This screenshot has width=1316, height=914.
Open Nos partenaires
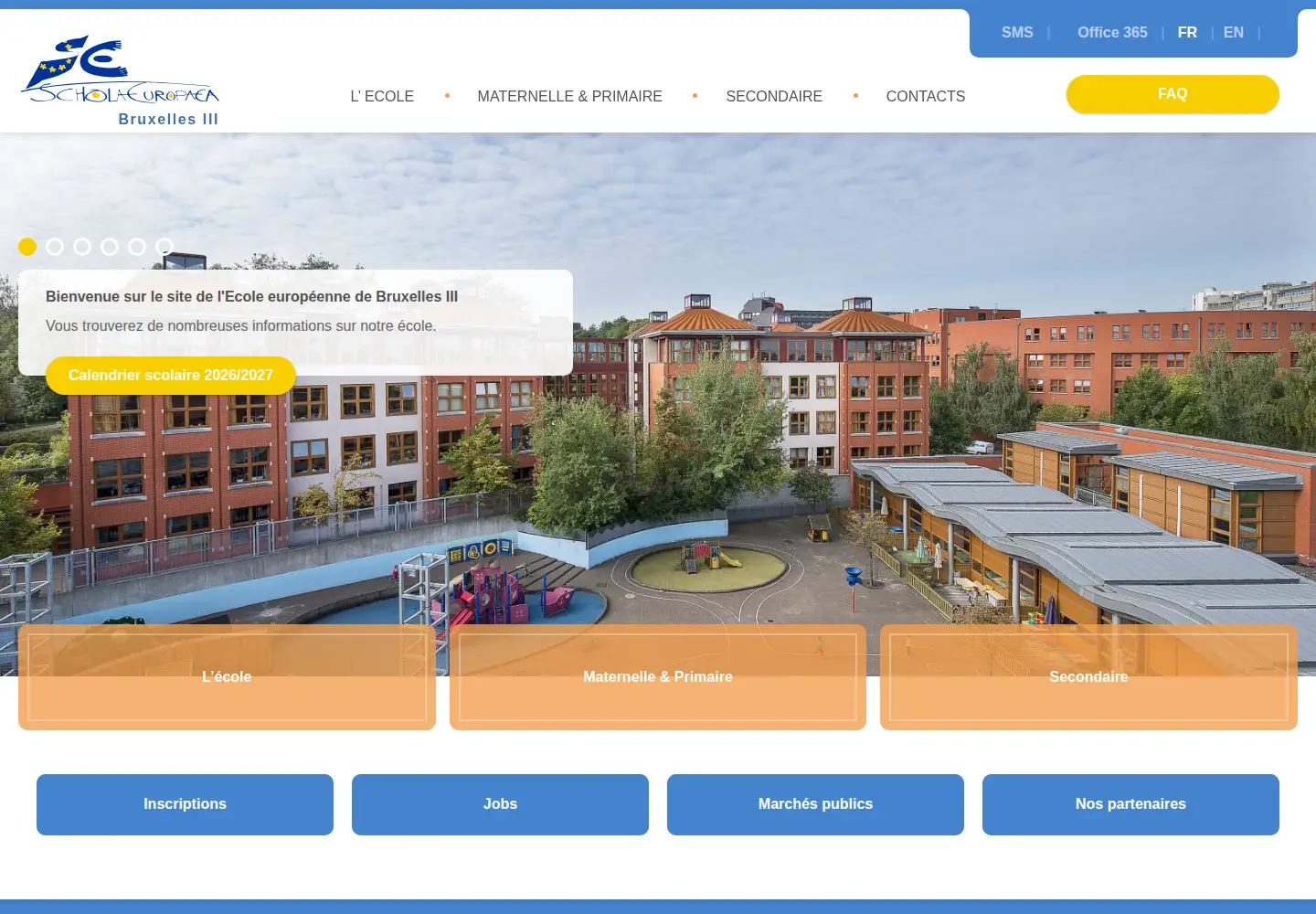tap(1130, 804)
